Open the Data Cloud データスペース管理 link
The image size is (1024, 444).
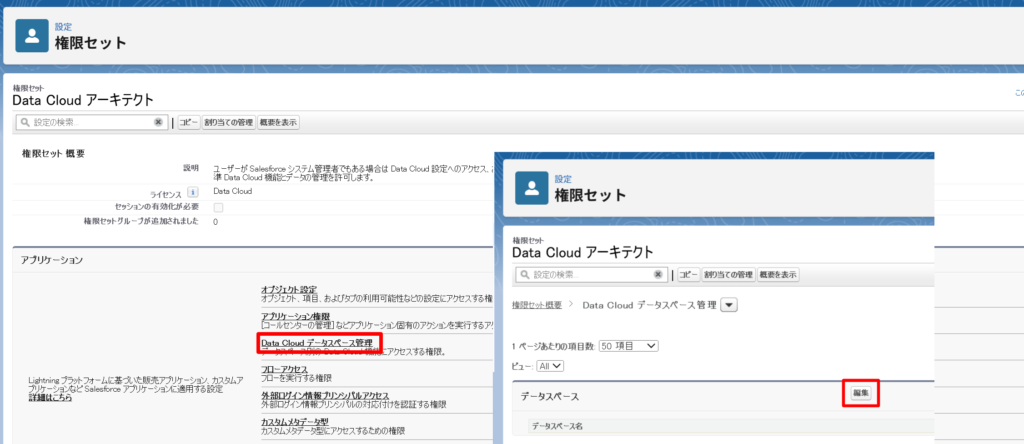(317, 343)
